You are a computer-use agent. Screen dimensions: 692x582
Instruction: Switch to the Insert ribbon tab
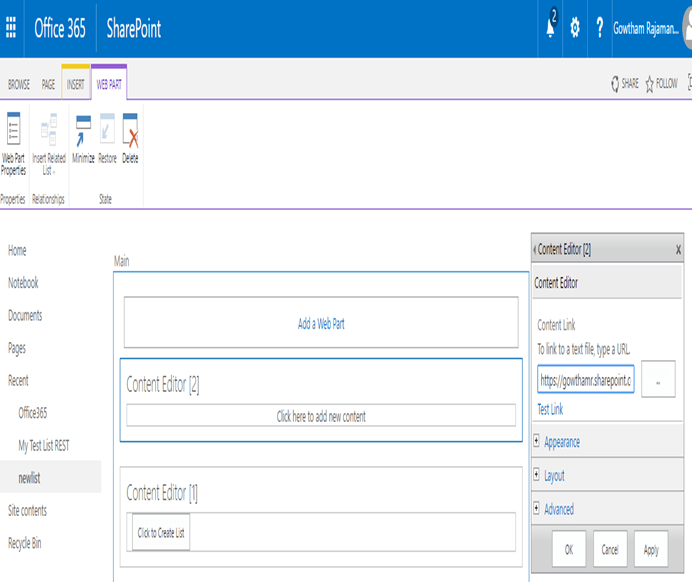coord(75,84)
